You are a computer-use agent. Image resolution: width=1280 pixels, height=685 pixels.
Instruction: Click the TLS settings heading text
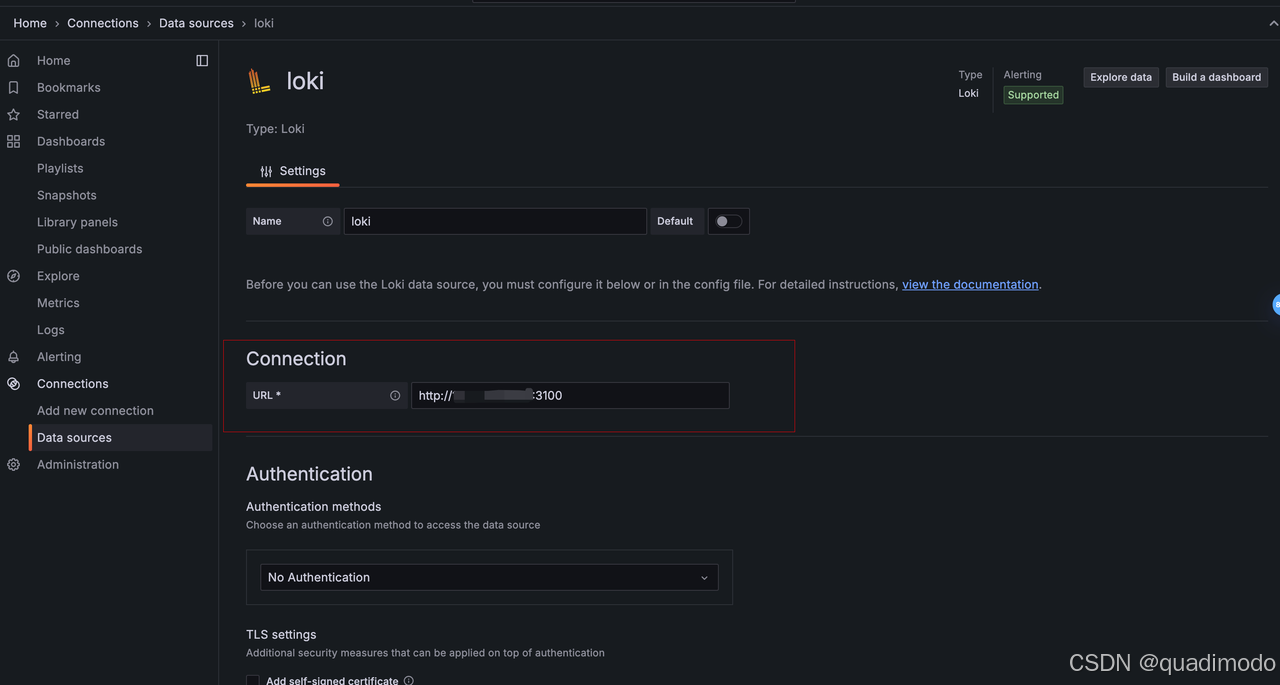click(281, 635)
